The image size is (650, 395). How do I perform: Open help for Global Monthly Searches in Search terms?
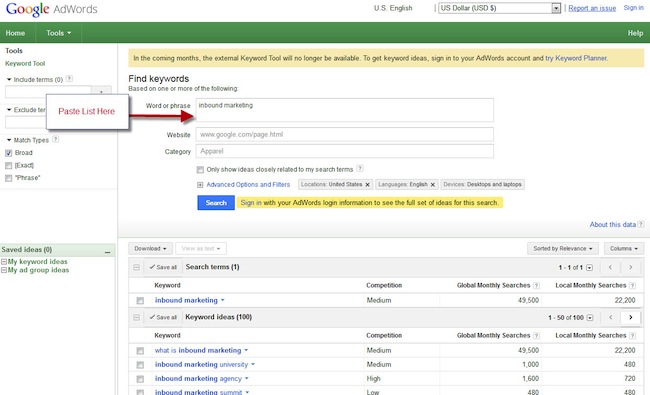click(536, 285)
